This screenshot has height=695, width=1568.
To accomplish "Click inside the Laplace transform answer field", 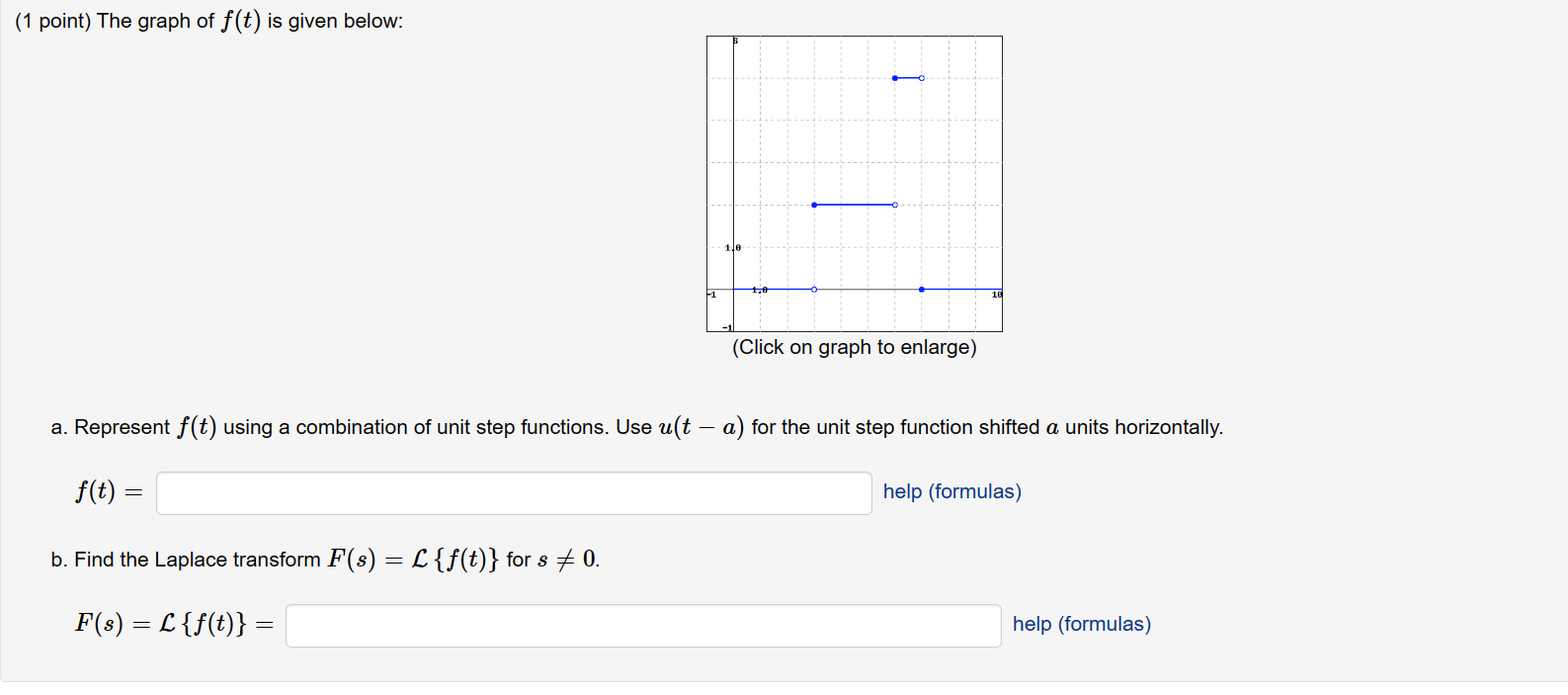I will coord(642,625).
